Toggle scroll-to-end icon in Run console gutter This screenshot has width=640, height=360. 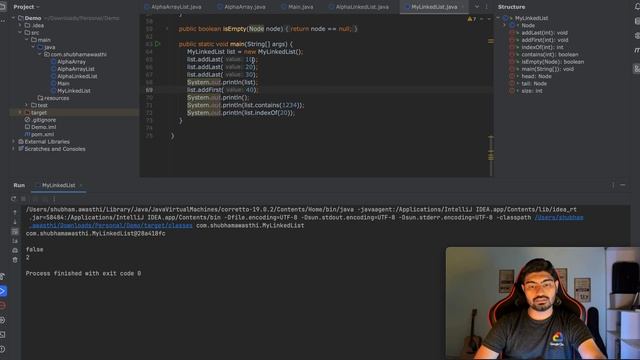pos(15,241)
